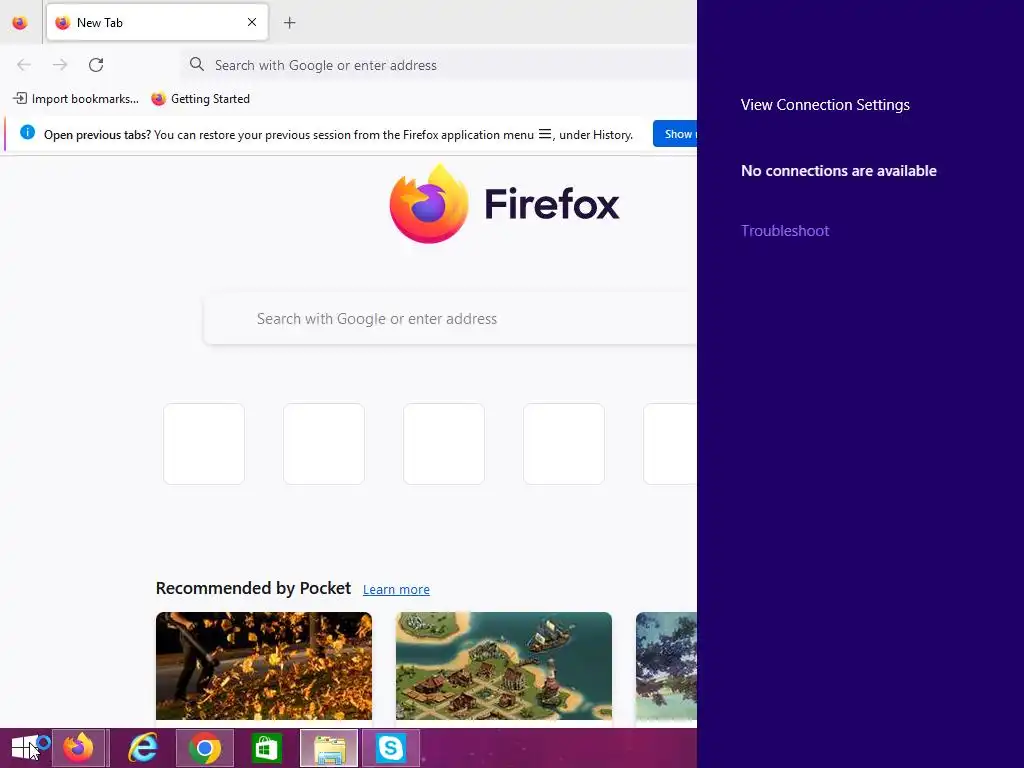Reload the current page
This screenshot has height=768, width=1024.
(x=96, y=65)
